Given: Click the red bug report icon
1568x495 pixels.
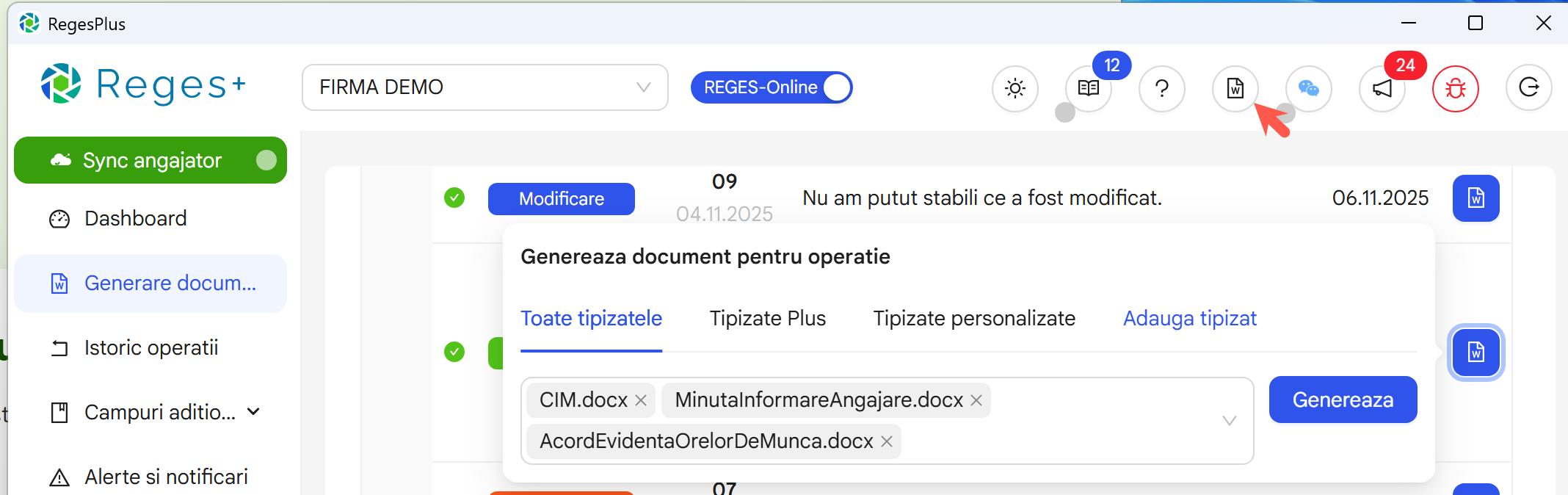Looking at the screenshot, I should coord(1456,89).
